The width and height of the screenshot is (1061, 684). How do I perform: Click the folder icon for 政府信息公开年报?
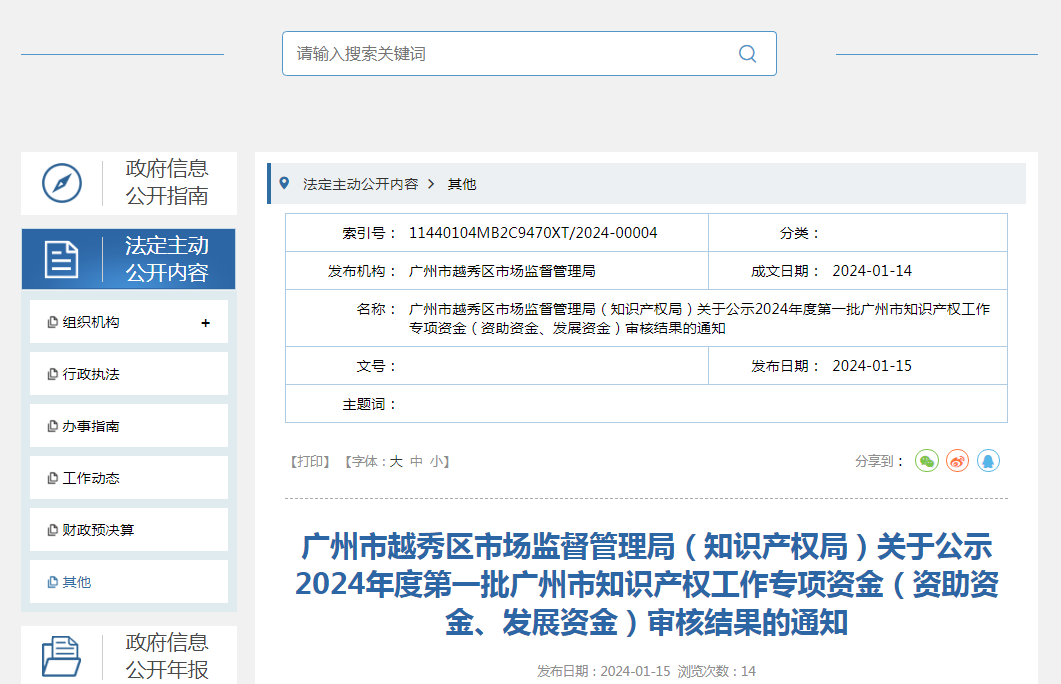pyautogui.click(x=62, y=656)
